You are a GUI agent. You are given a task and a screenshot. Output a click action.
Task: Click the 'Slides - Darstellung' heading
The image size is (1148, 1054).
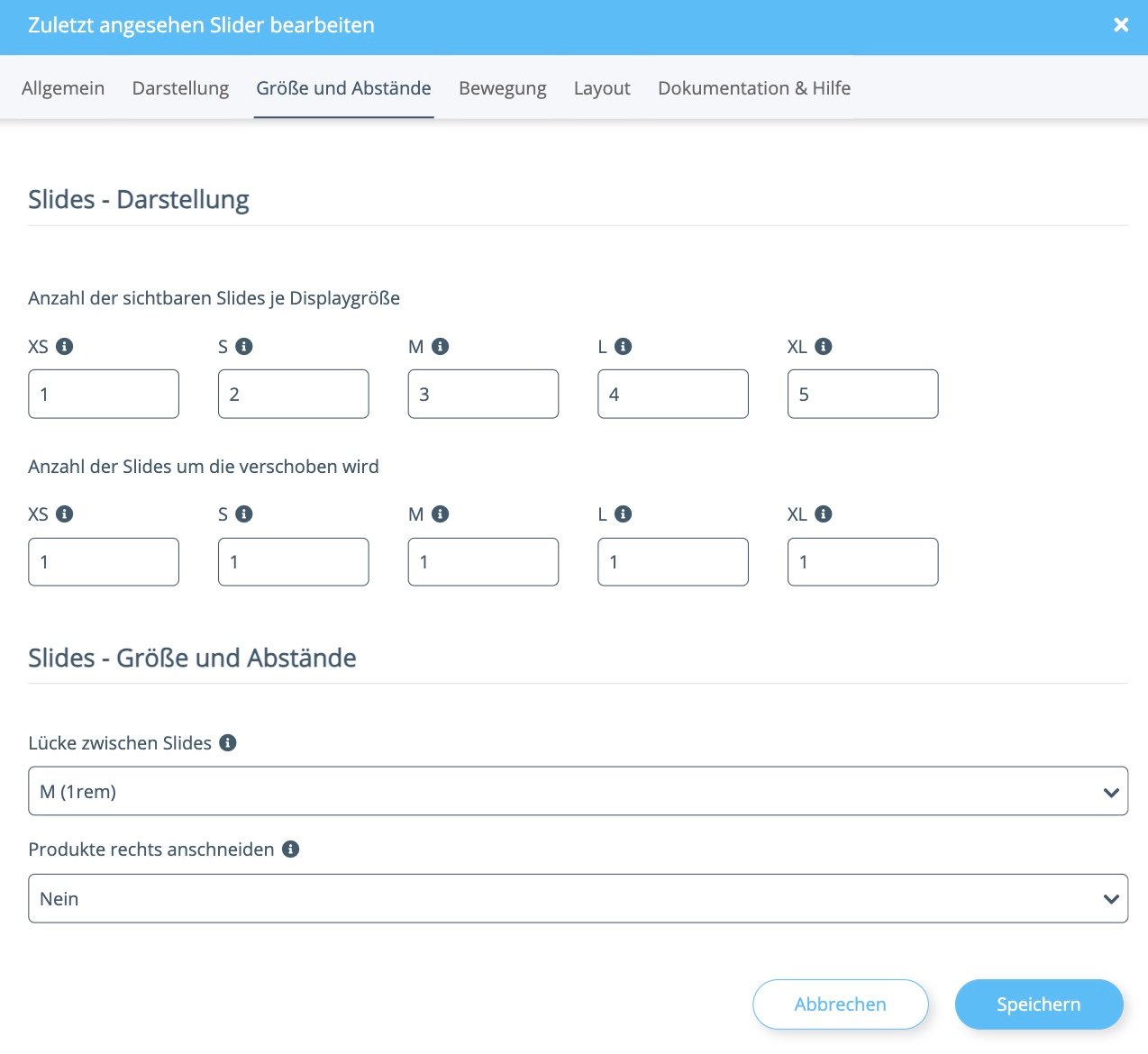(139, 200)
